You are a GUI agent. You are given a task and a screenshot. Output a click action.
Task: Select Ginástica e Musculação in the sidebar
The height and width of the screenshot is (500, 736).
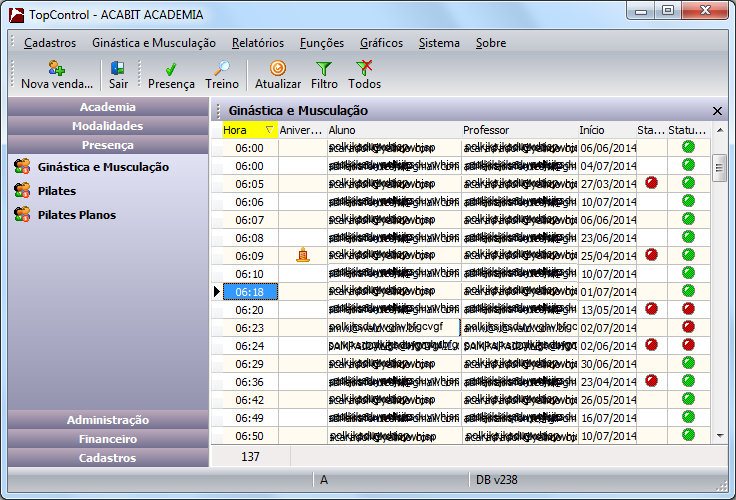[x=103, y=167]
